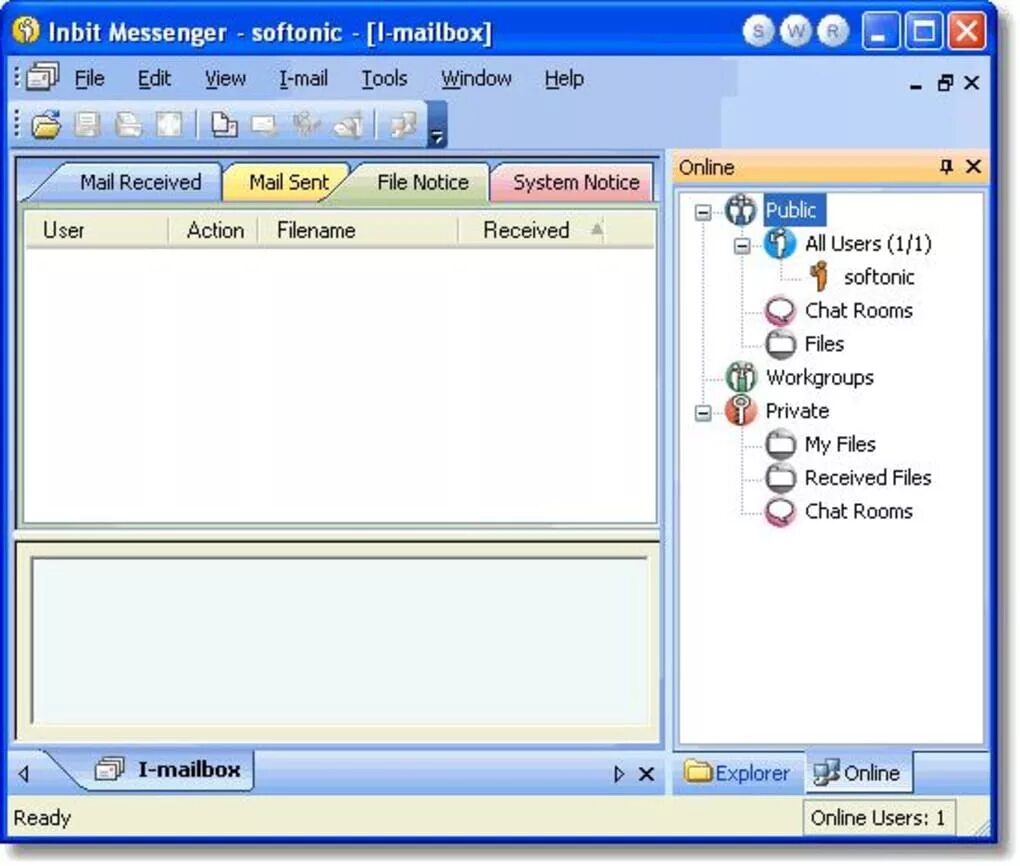Open the Help menu
1020x866 pixels.
(x=564, y=79)
